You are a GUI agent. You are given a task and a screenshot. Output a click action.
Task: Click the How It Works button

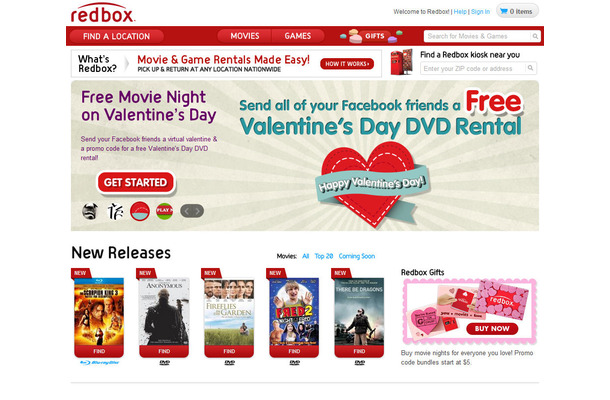pyautogui.click(x=347, y=64)
